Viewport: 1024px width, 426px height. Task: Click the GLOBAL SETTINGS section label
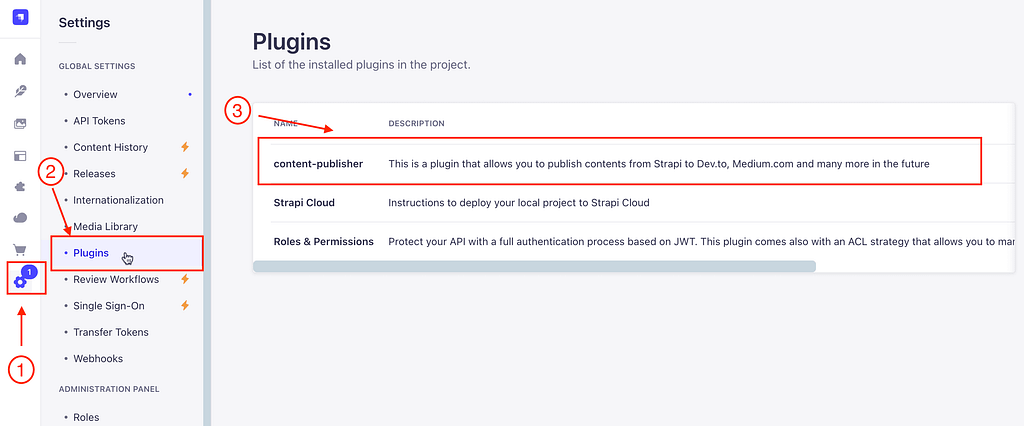point(97,66)
